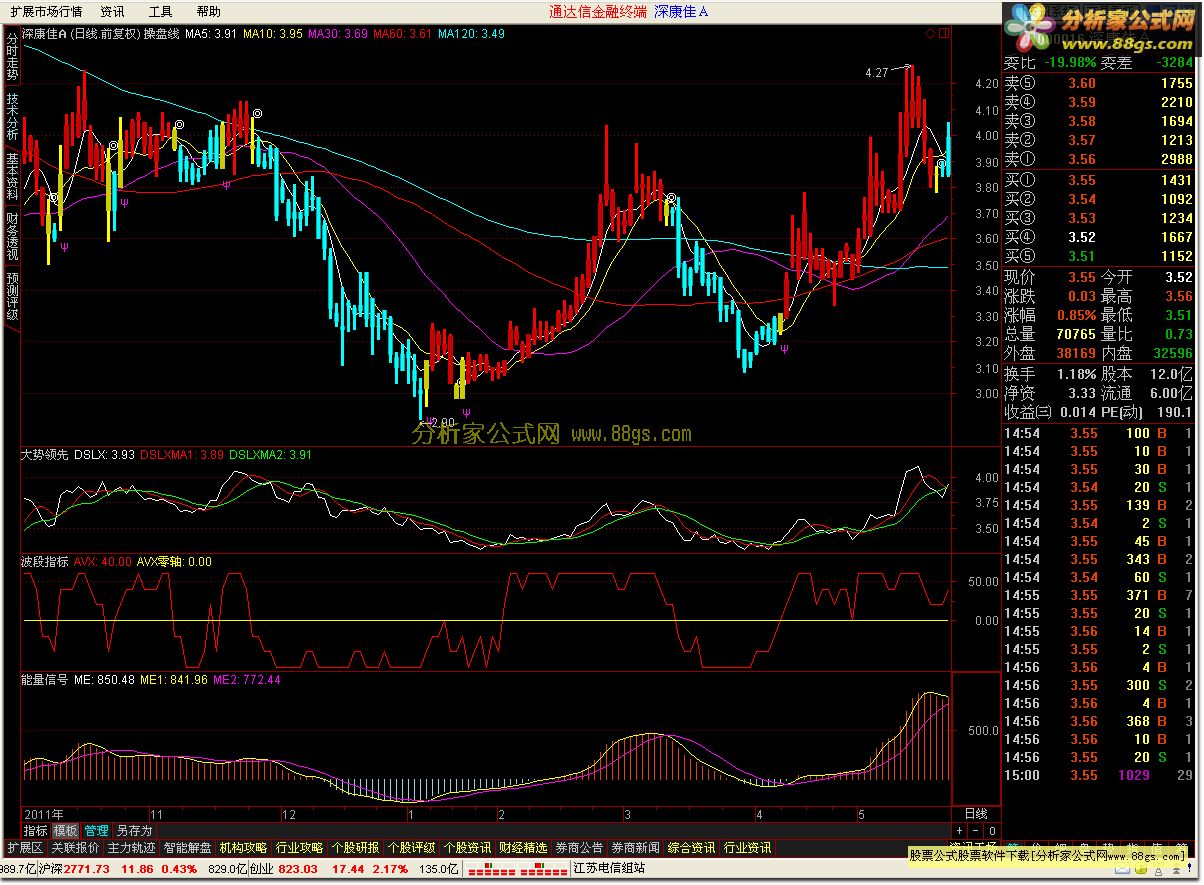Open the 券商公告 bottom tab
Viewport: 1204px width, 885px height.
(x=580, y=848)
